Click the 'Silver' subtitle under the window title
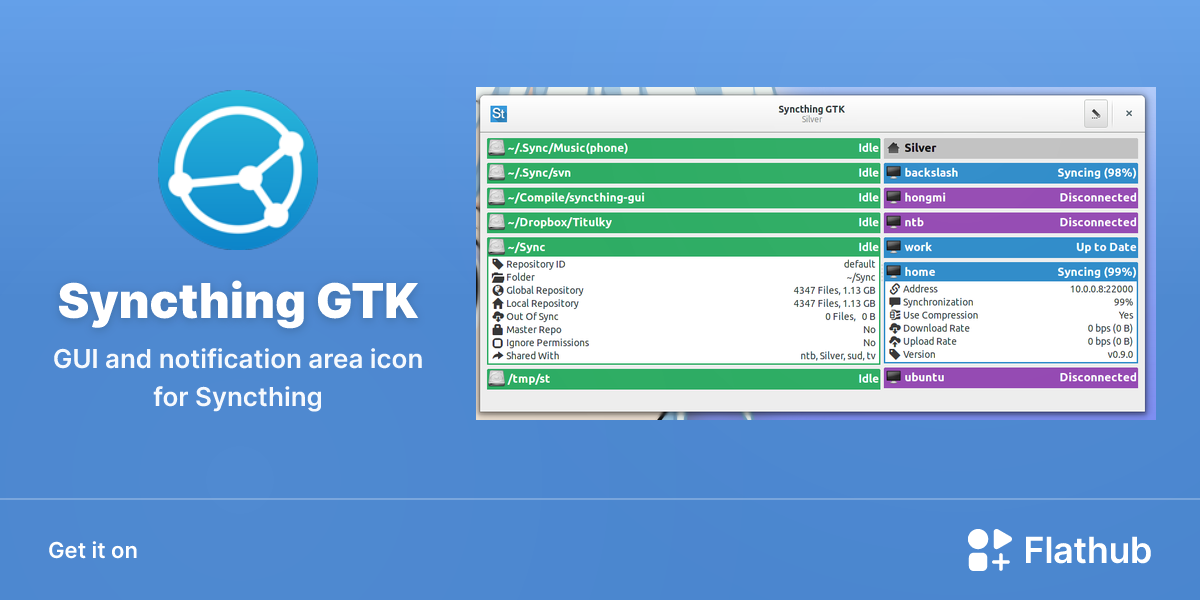The width and height of the screenshot is (1200, 600). tap(812, 120)
